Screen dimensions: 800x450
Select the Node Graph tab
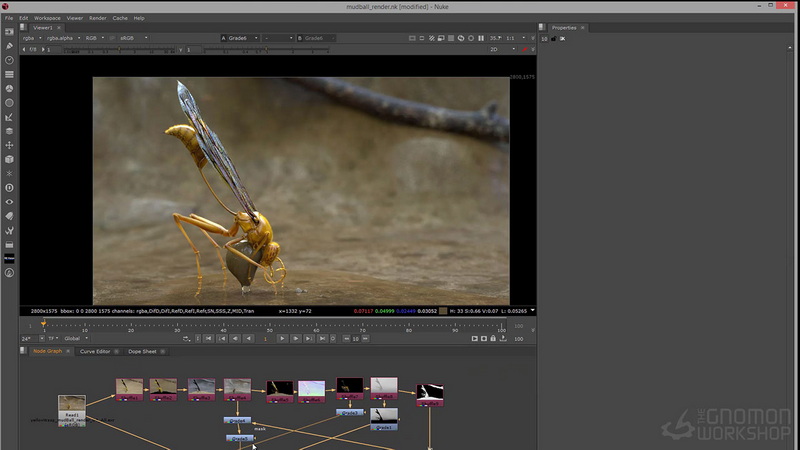pyautogui.click(x=47, y=351)
